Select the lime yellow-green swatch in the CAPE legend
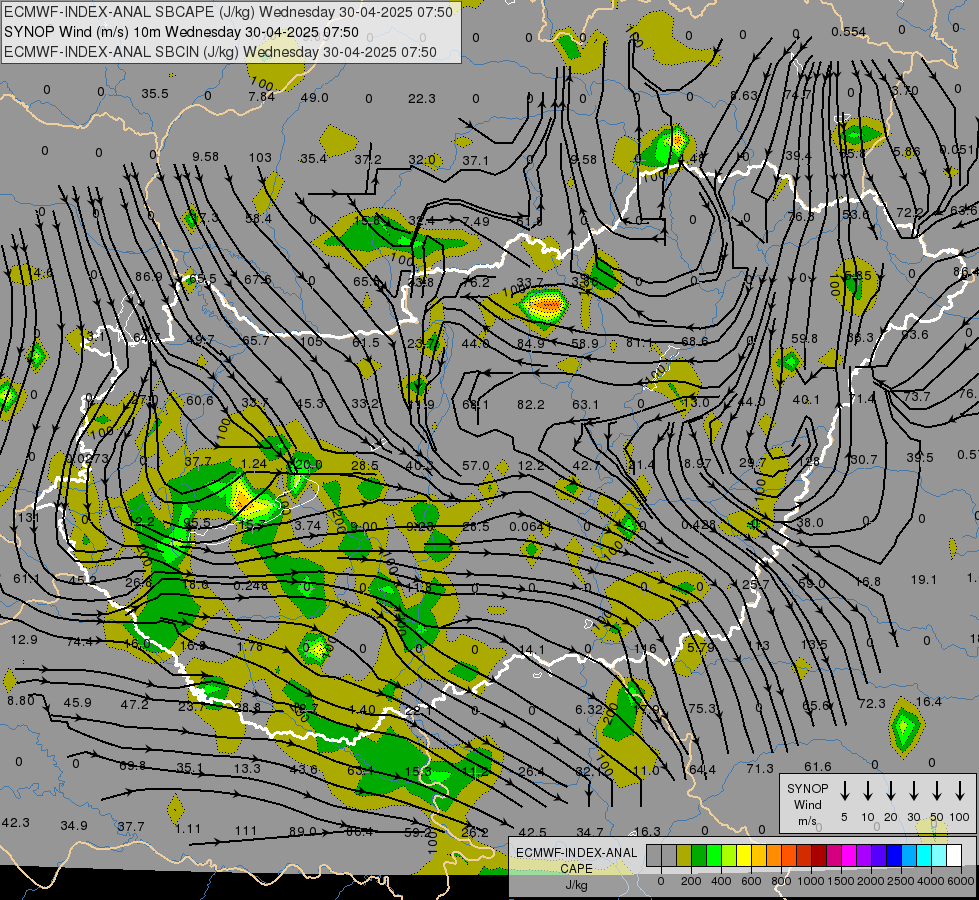The image size is (979, 900). [x=729, y=855]
